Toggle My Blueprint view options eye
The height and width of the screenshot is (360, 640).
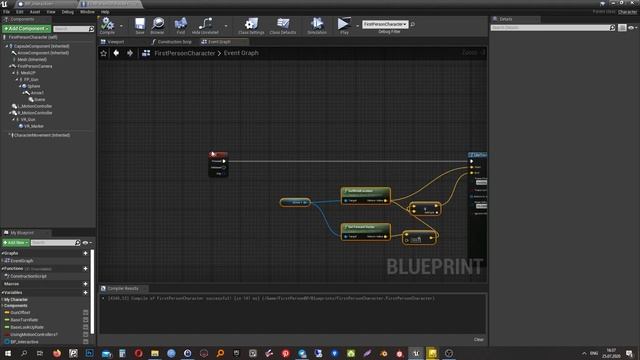click(x=85, y=243)
